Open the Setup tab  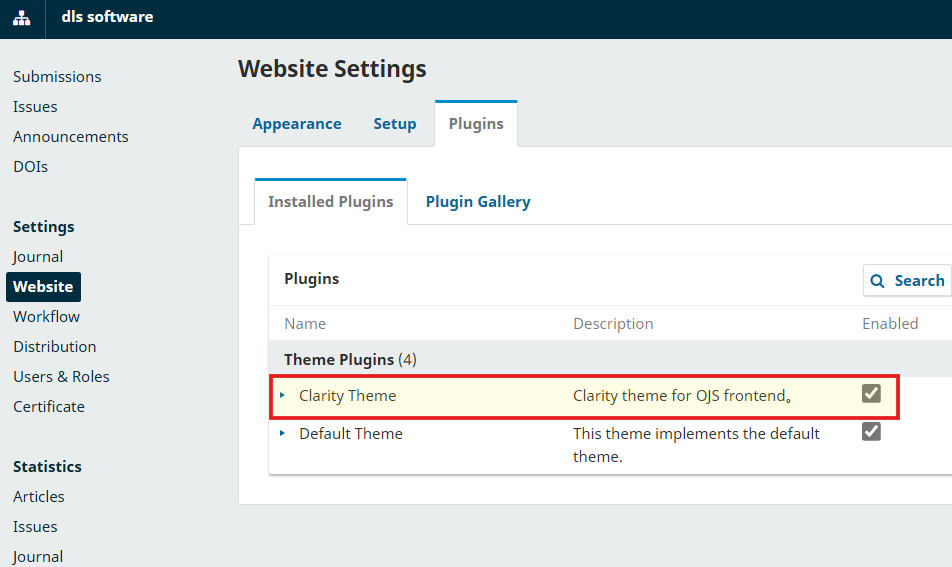(395, 124)
